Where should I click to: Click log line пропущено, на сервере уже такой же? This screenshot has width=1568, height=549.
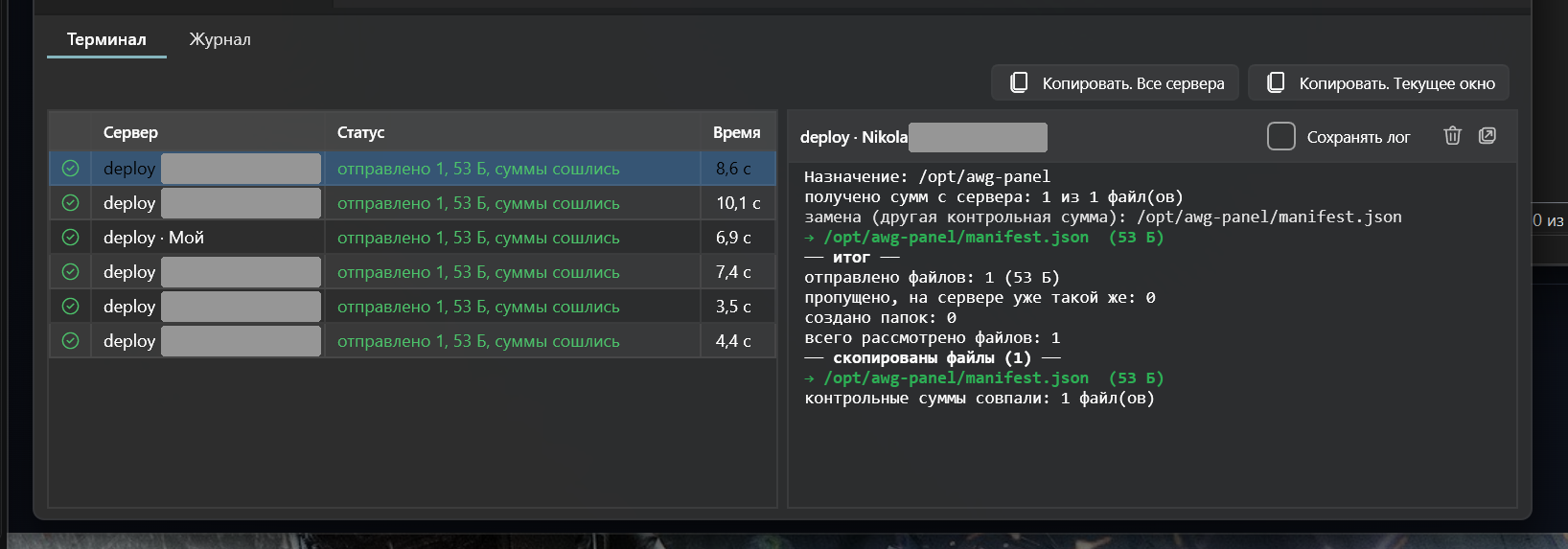click(x=980, y=297)
